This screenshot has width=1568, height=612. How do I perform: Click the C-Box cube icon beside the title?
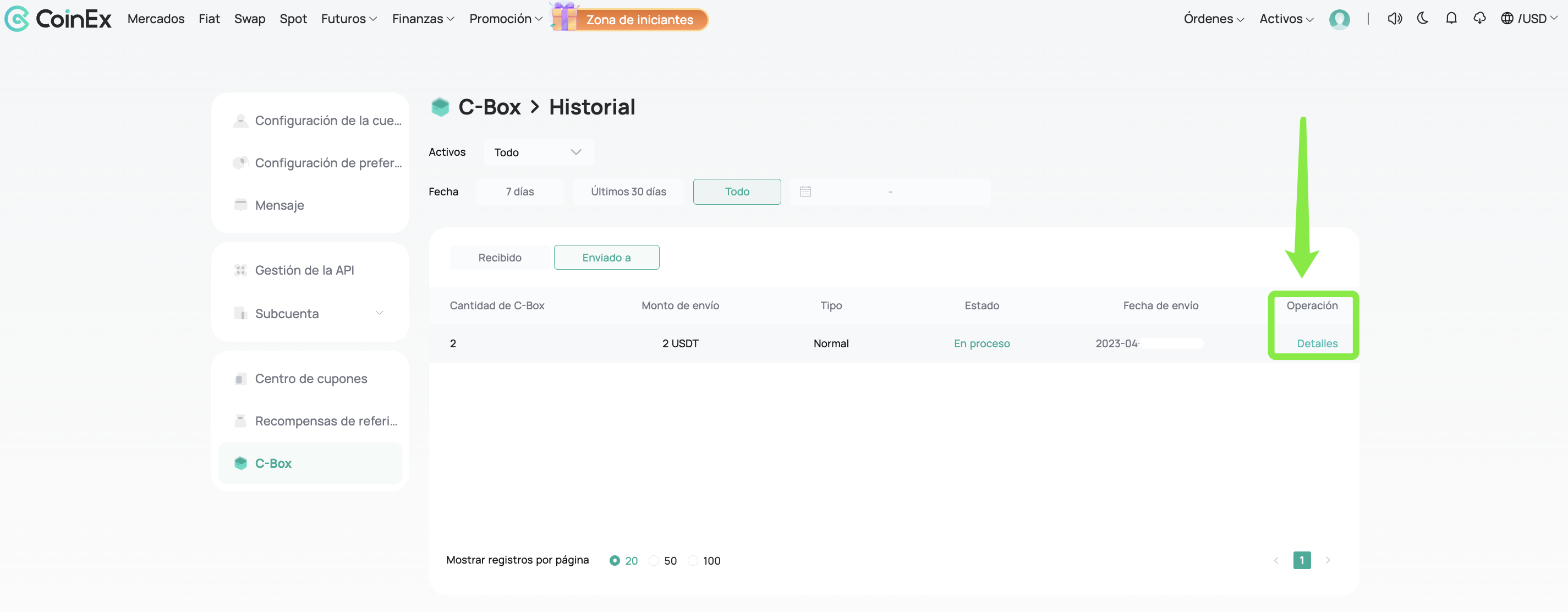click(440, 107)
